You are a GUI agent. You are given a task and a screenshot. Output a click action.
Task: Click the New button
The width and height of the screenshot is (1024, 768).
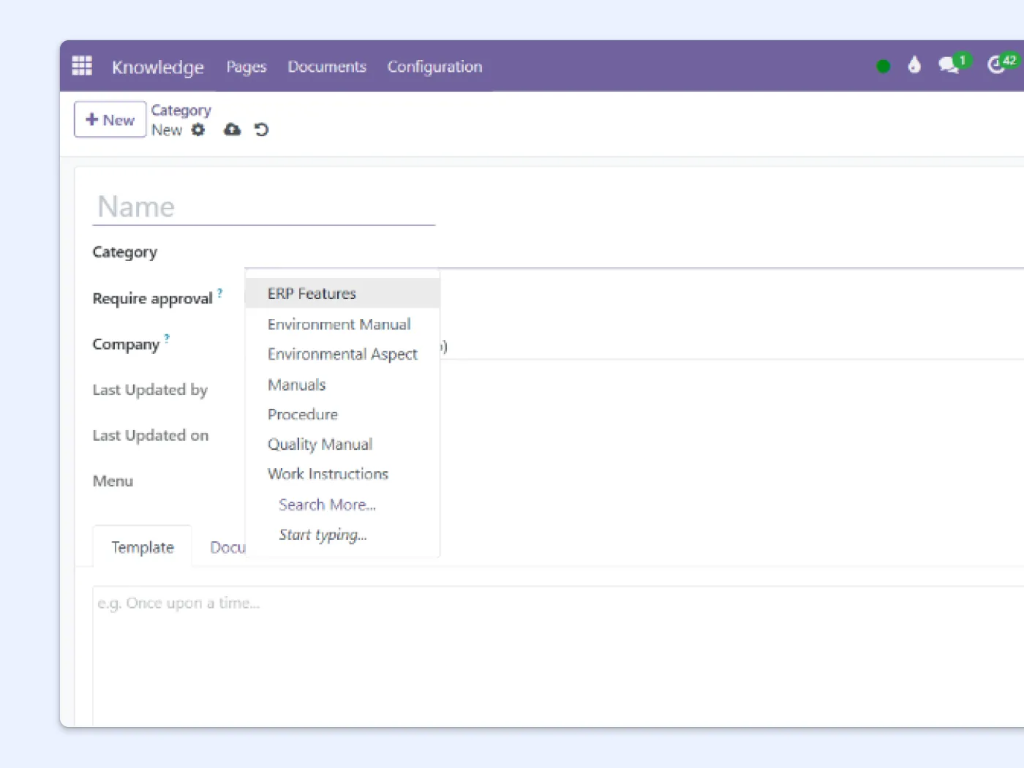110,120
